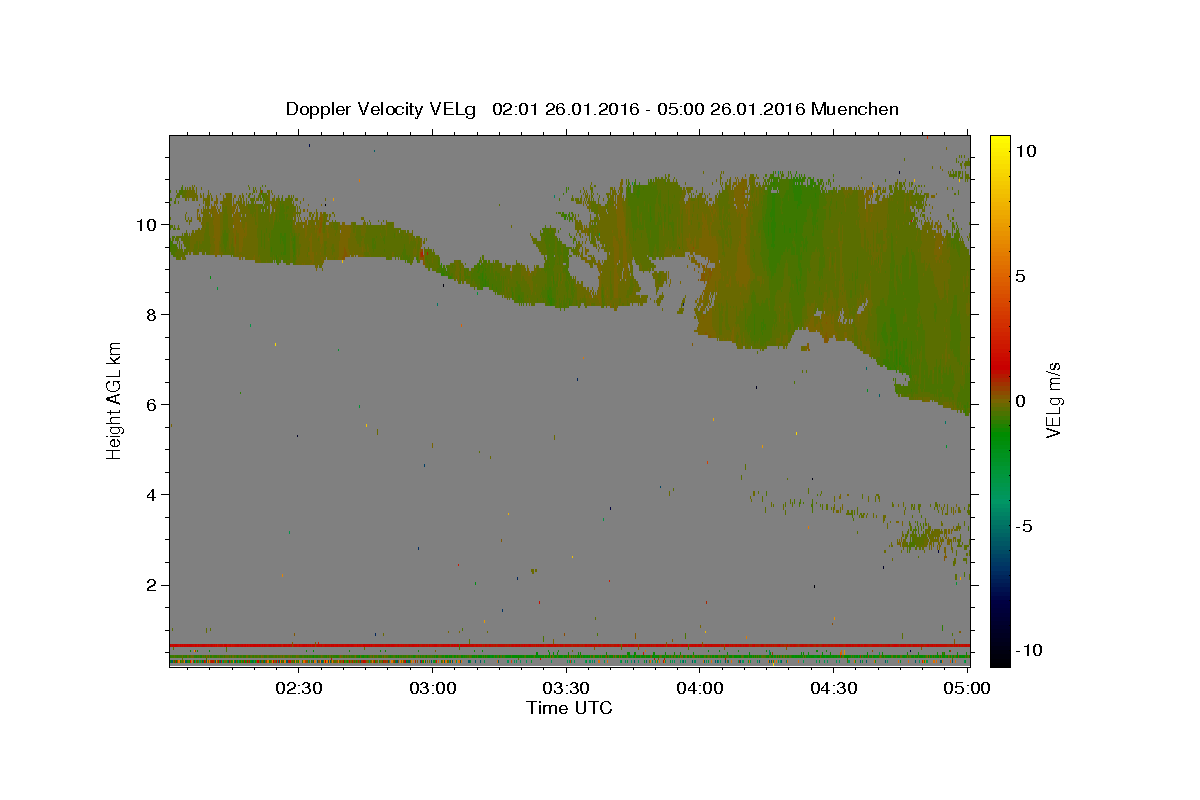Viewport: 1200px width, 800px height.
Task: Select the 03:30 time axis label
Action: click(x=566, y=688)
